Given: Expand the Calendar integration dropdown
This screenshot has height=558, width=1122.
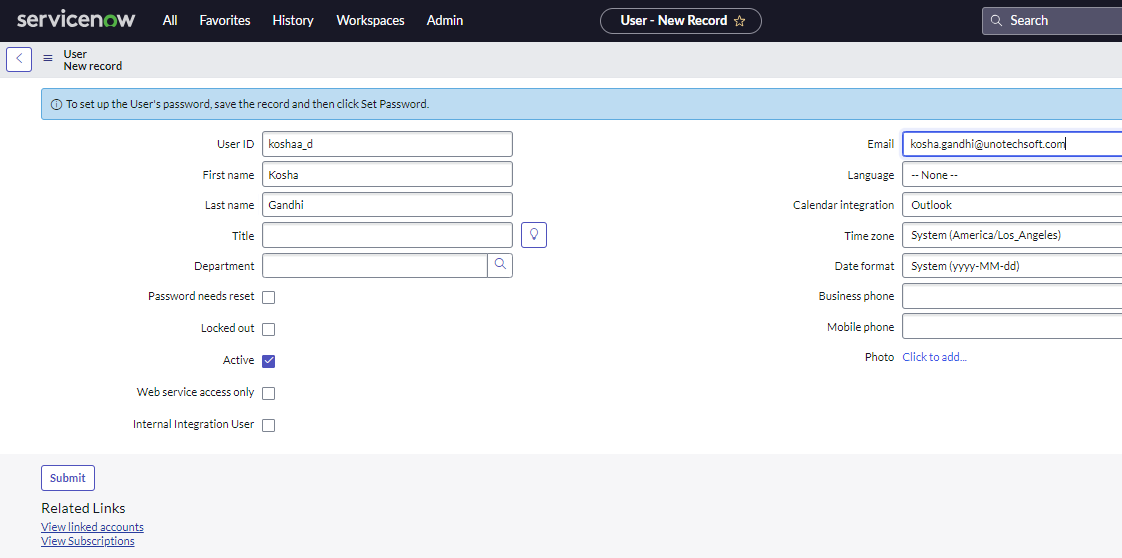Looking at the screenshot, I should click(x=1010, y=205).
